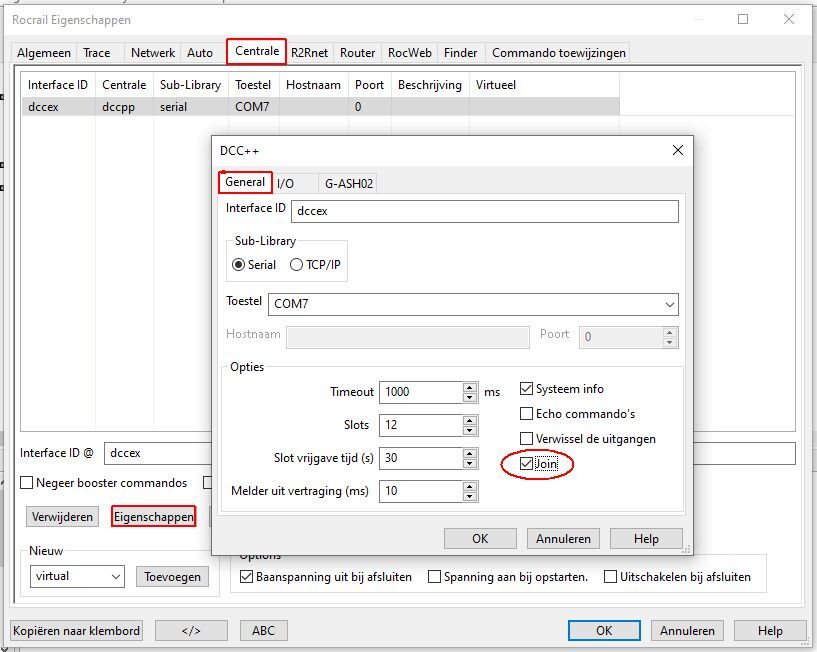Open Eigenschappen for selected interface
This screenshot has height=652, width=817.
pyautogui.click(x=154, y=517)
